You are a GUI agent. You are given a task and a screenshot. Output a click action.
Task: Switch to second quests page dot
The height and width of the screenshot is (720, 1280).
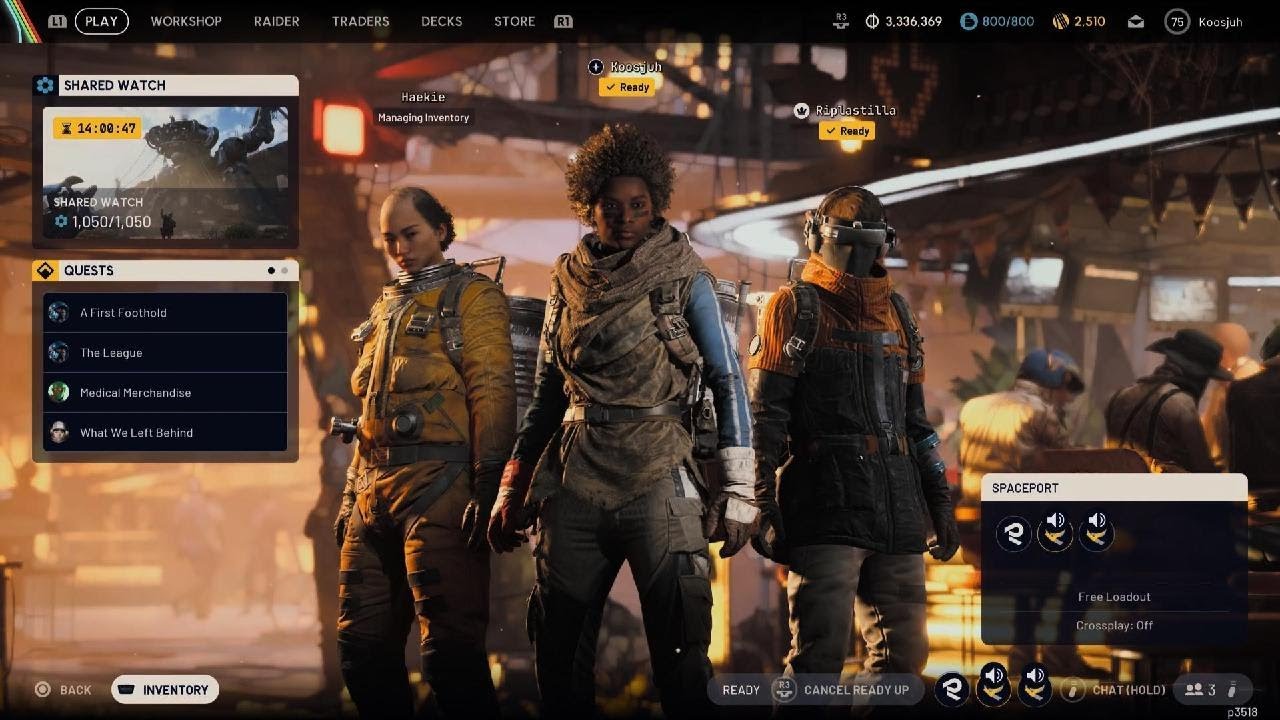click(x=284, y=270)
